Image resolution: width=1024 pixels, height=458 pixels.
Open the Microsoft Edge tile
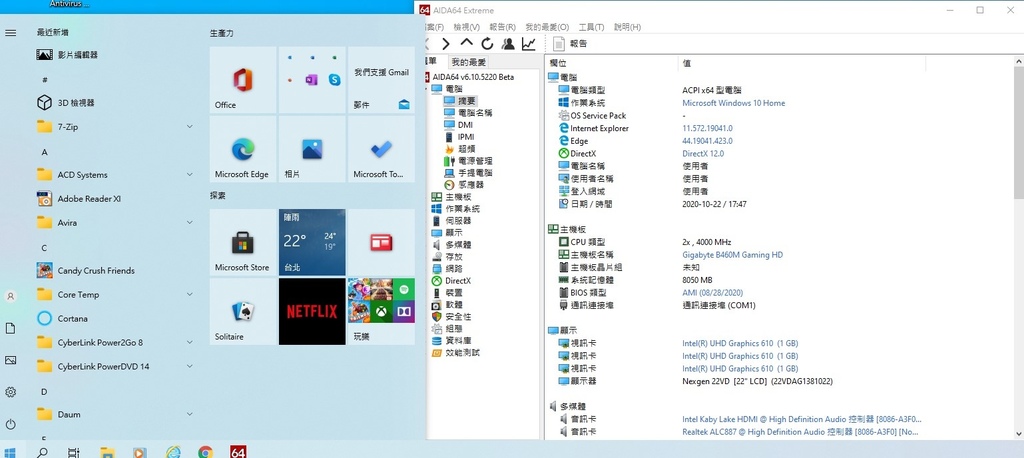(x=243, y=150)
